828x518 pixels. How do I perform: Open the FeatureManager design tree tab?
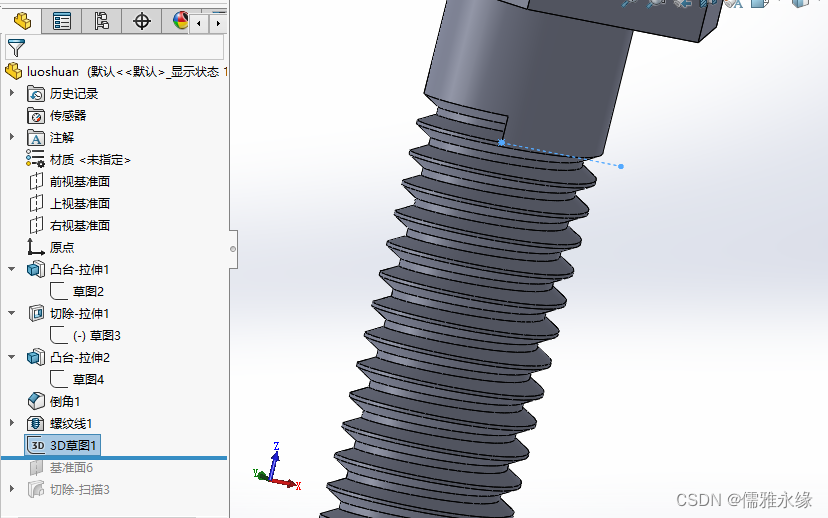tap(22, 22)
